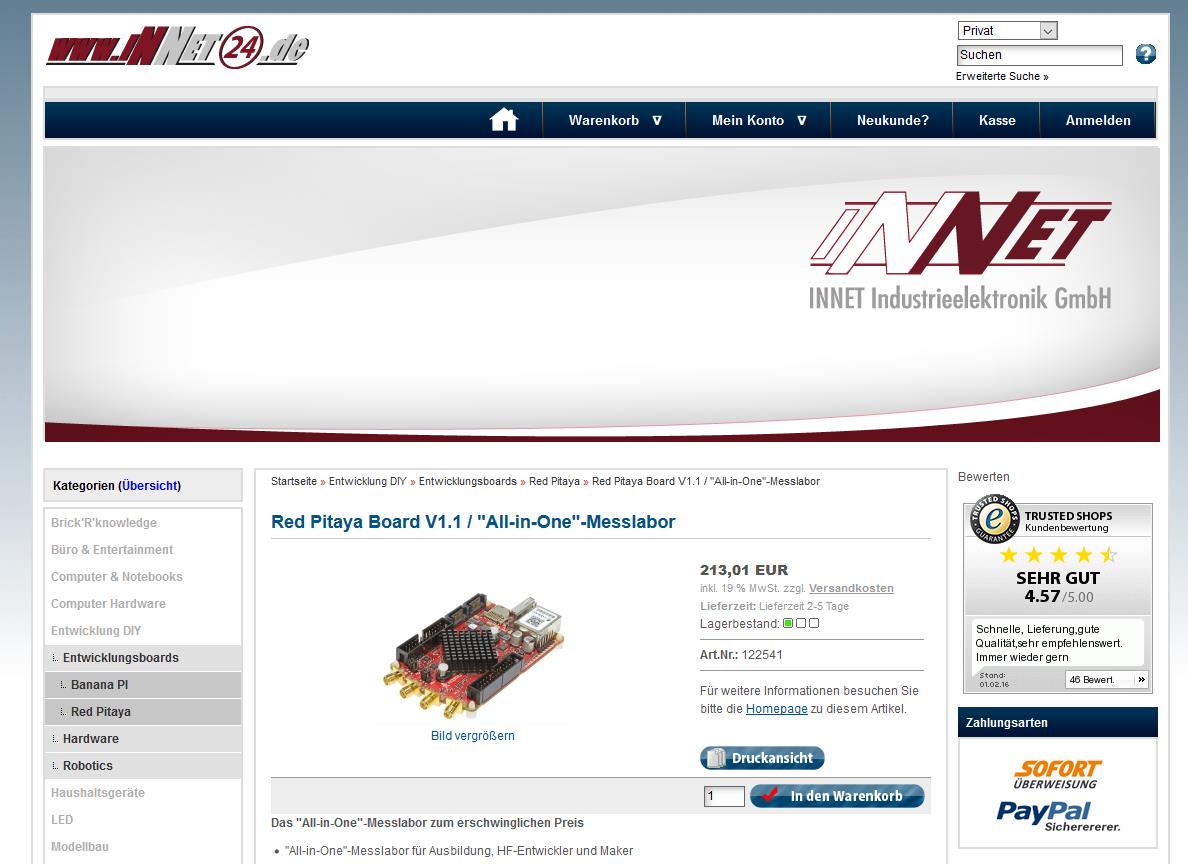This screenshot has height=864, width=1188.
Task: Open the Neukunde? menu item
Action: coord(893,120)
